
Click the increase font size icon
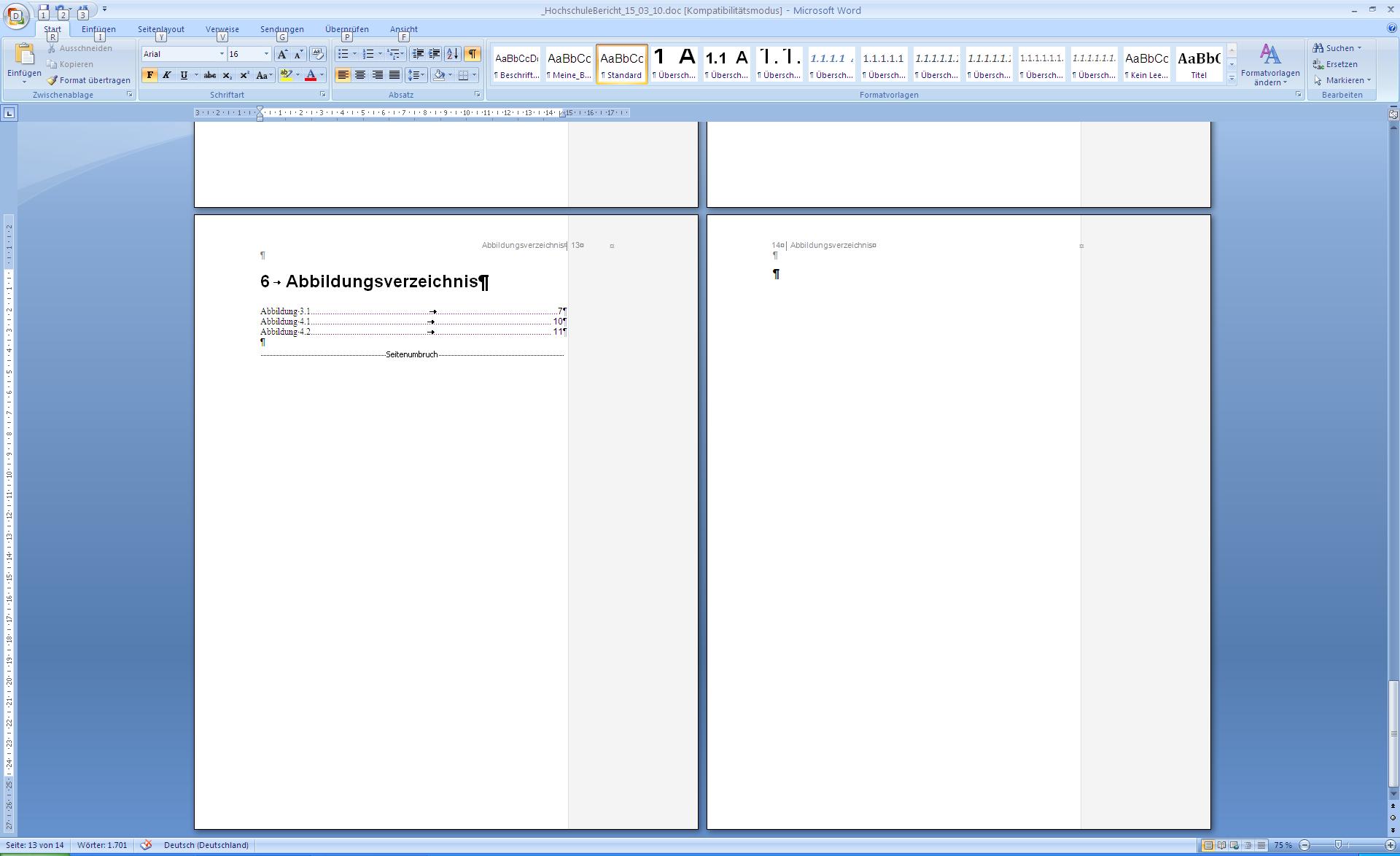click(282, 54)
